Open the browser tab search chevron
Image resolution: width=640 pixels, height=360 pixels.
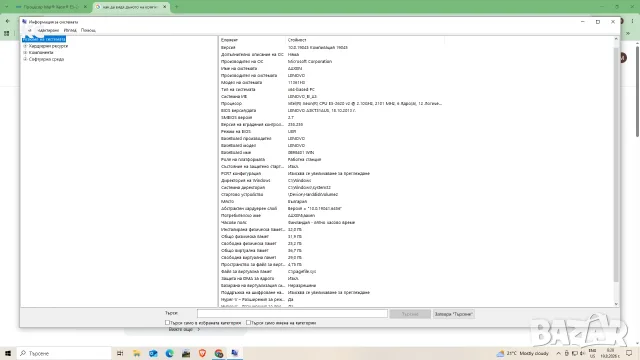[6, 7]
